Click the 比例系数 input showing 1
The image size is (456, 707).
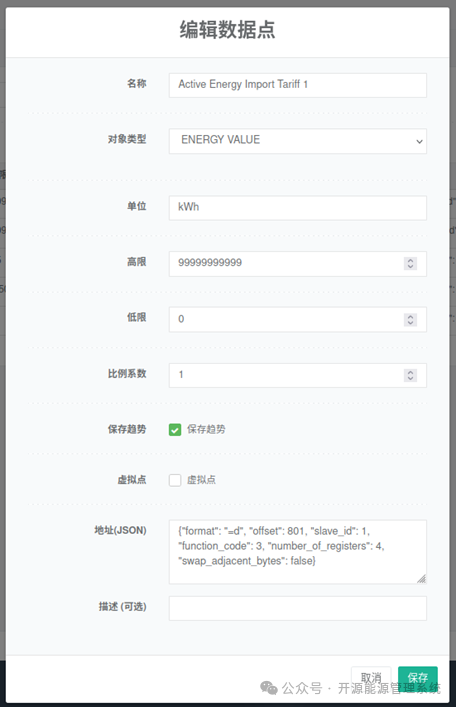pos(298,375)
